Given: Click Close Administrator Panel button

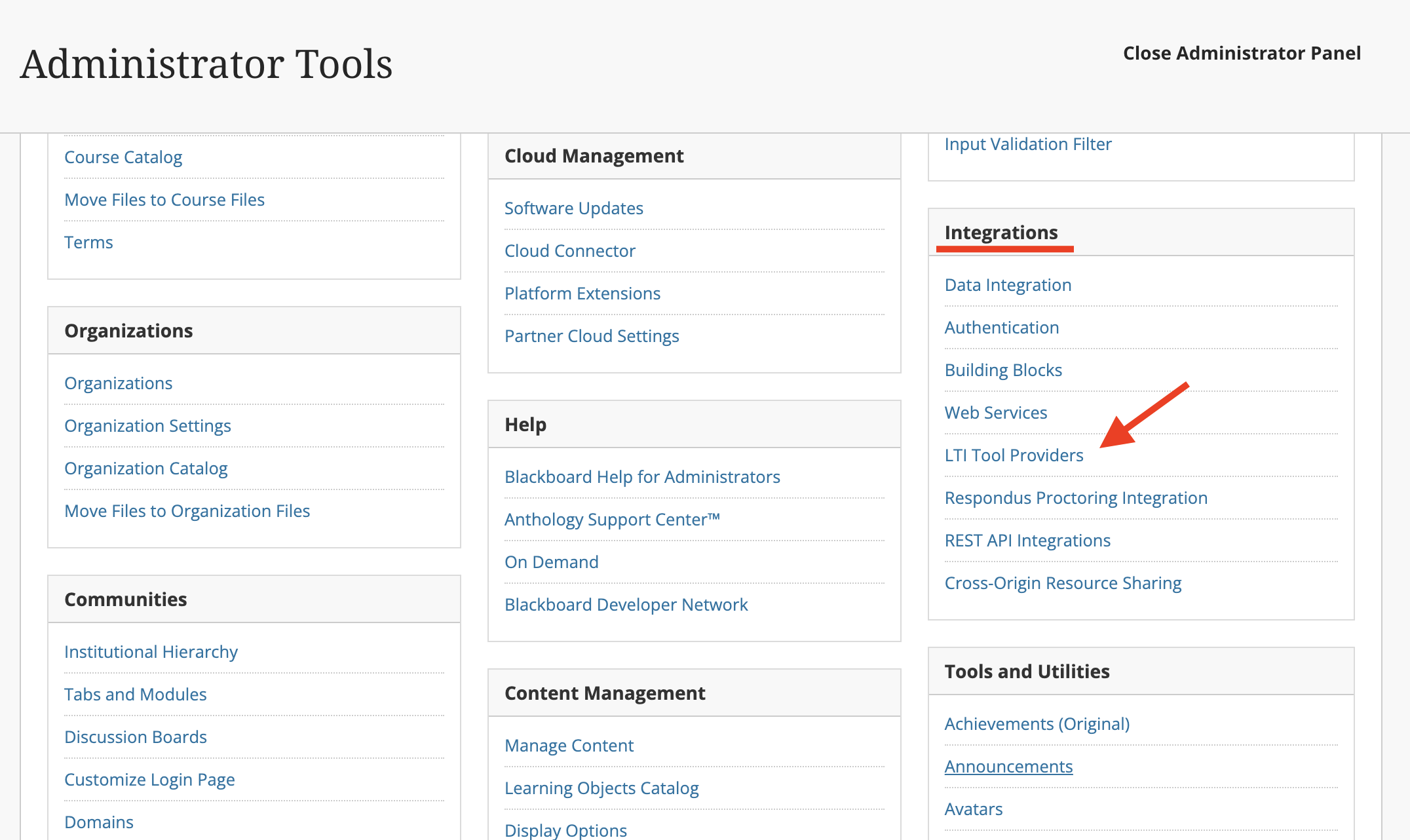Looking at the screenshot, I should point(1242,53).
